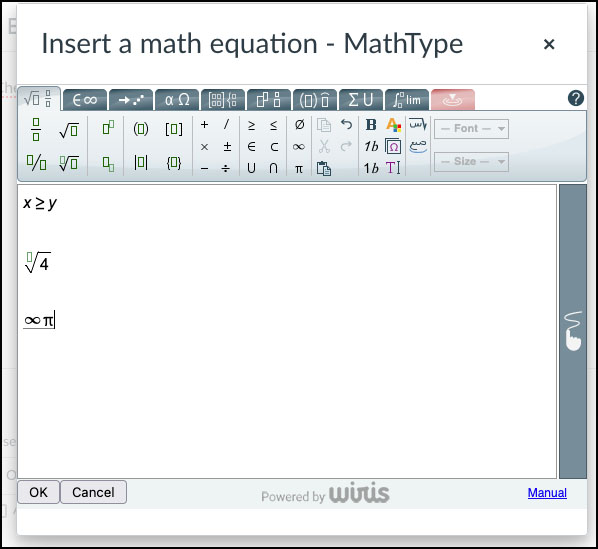Open the handwriting input panel

[573, 331]
